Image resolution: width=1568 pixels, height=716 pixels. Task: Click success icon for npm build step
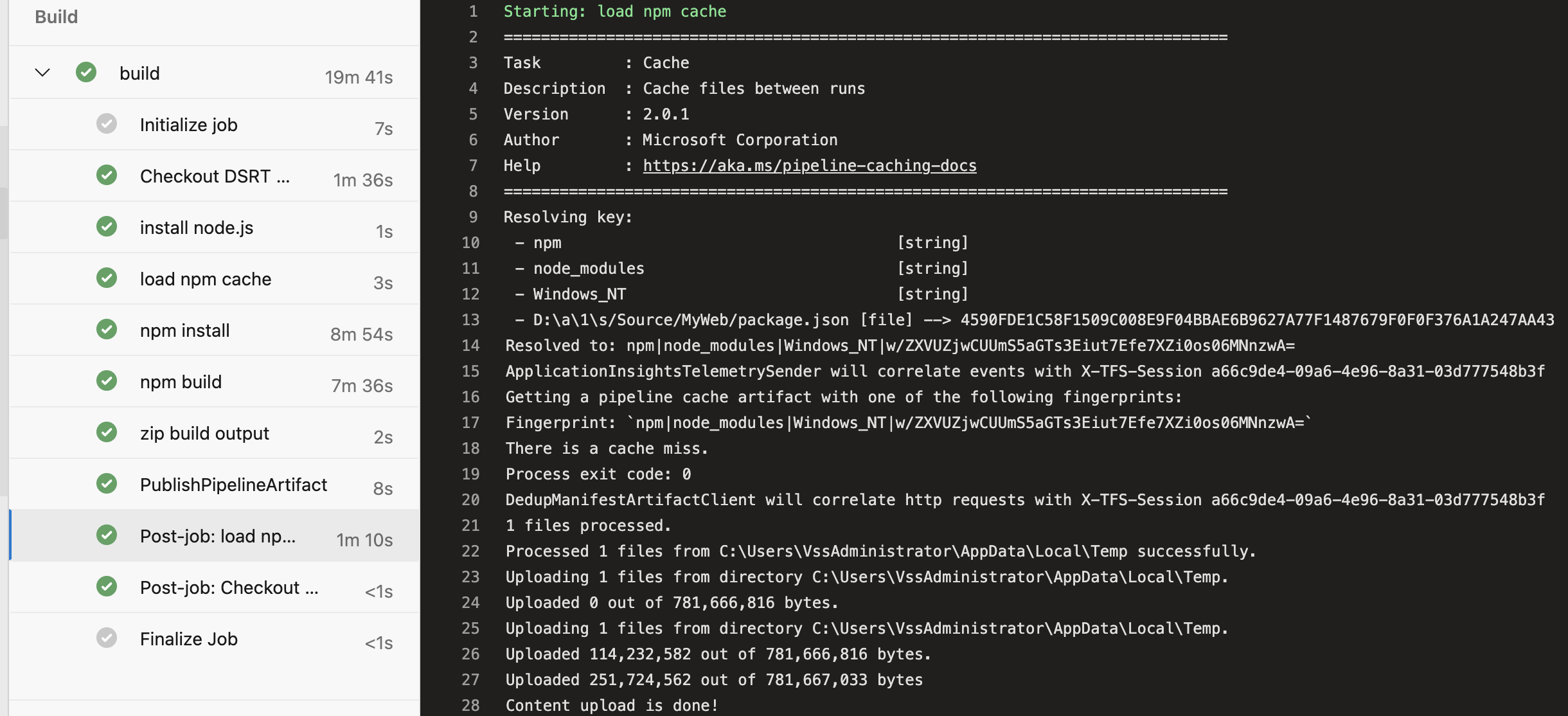coord(107,380)
